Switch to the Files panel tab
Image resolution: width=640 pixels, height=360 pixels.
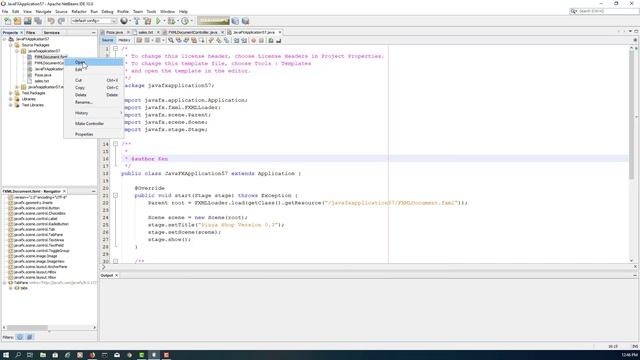point(31,32)
